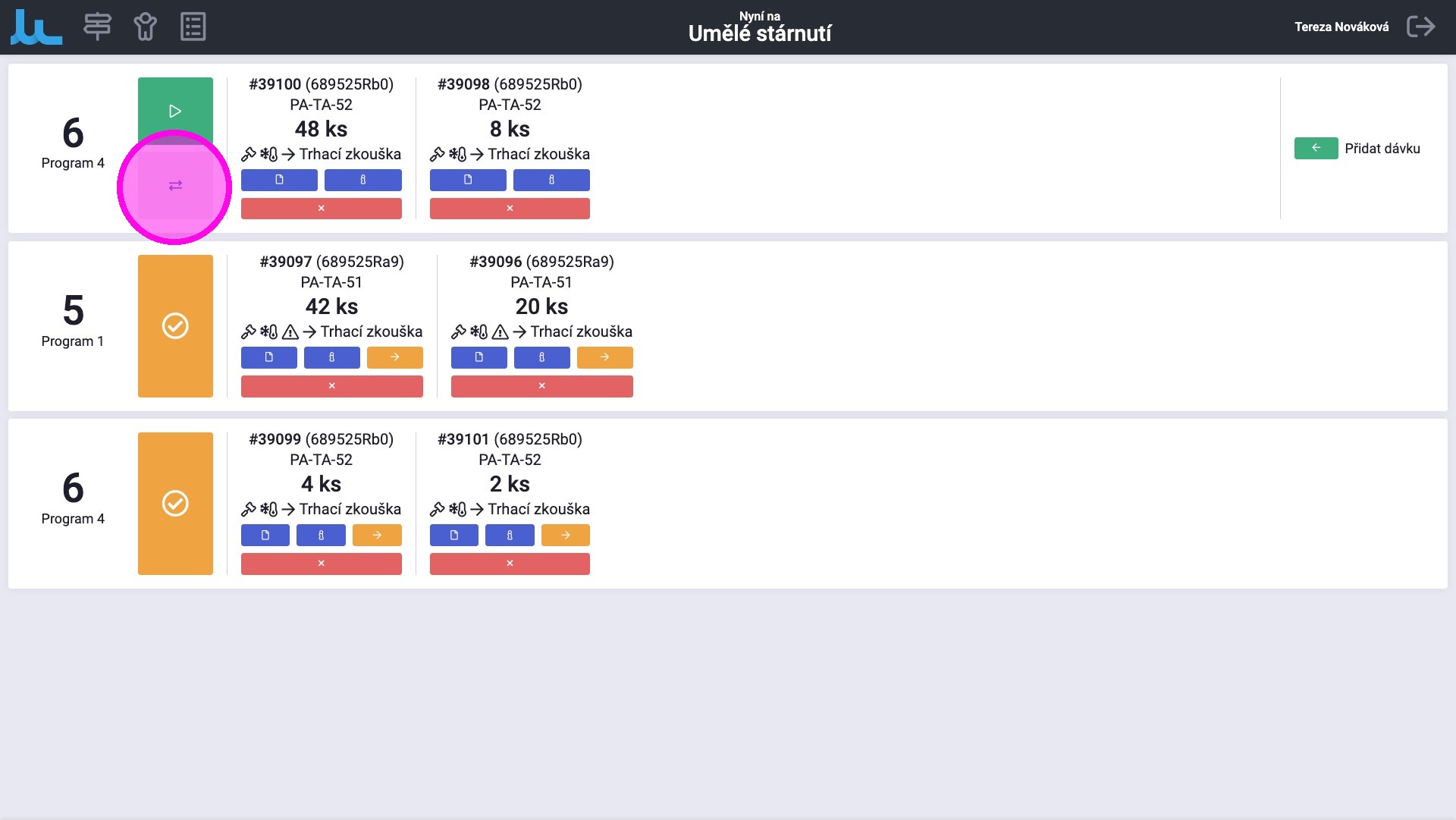This screenshot has width=1456, height=820.
Task: Open thermometer button for batch #39098
Action: click(551, 180)
